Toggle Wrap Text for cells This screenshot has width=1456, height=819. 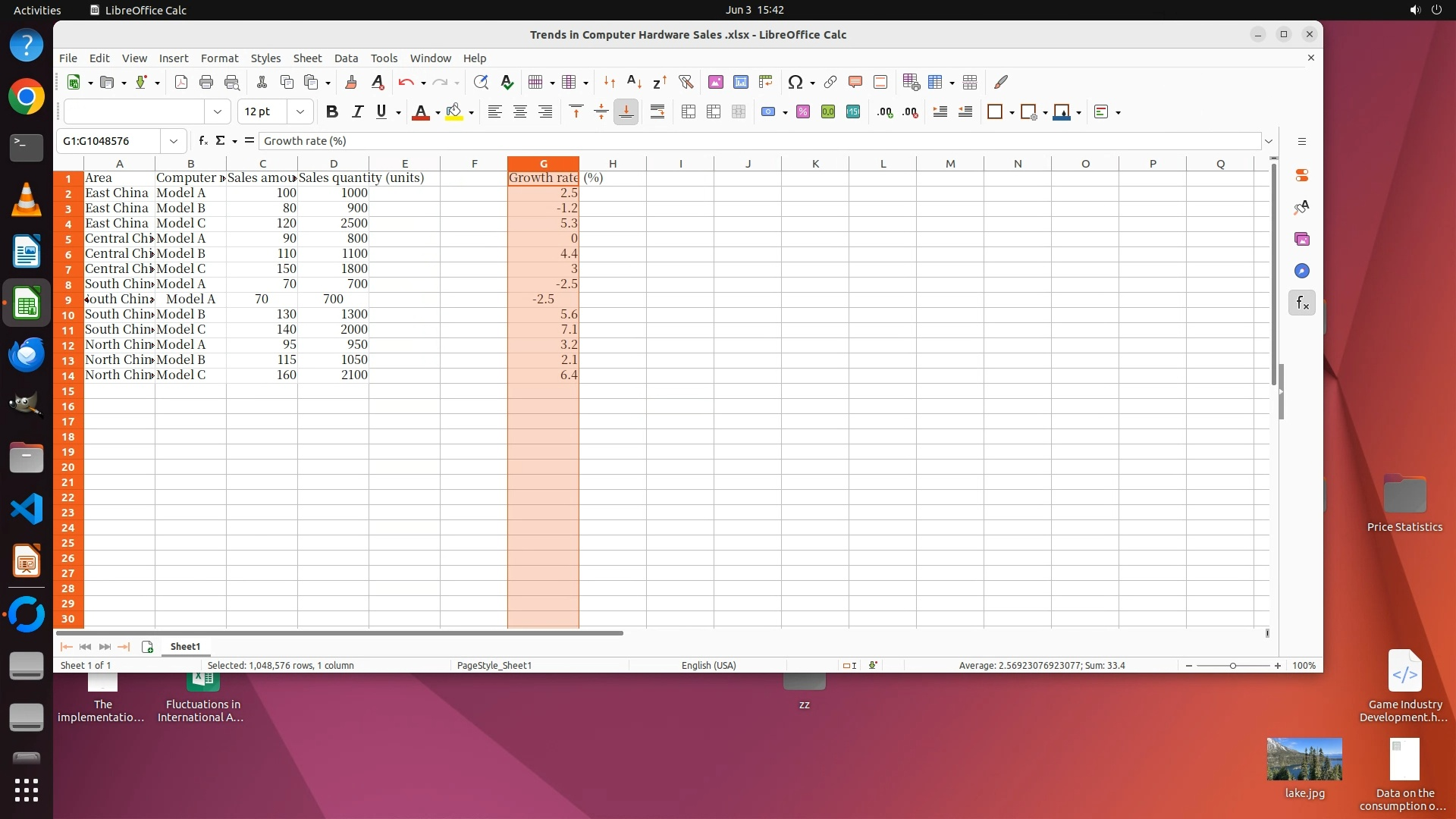pos(657,112)
